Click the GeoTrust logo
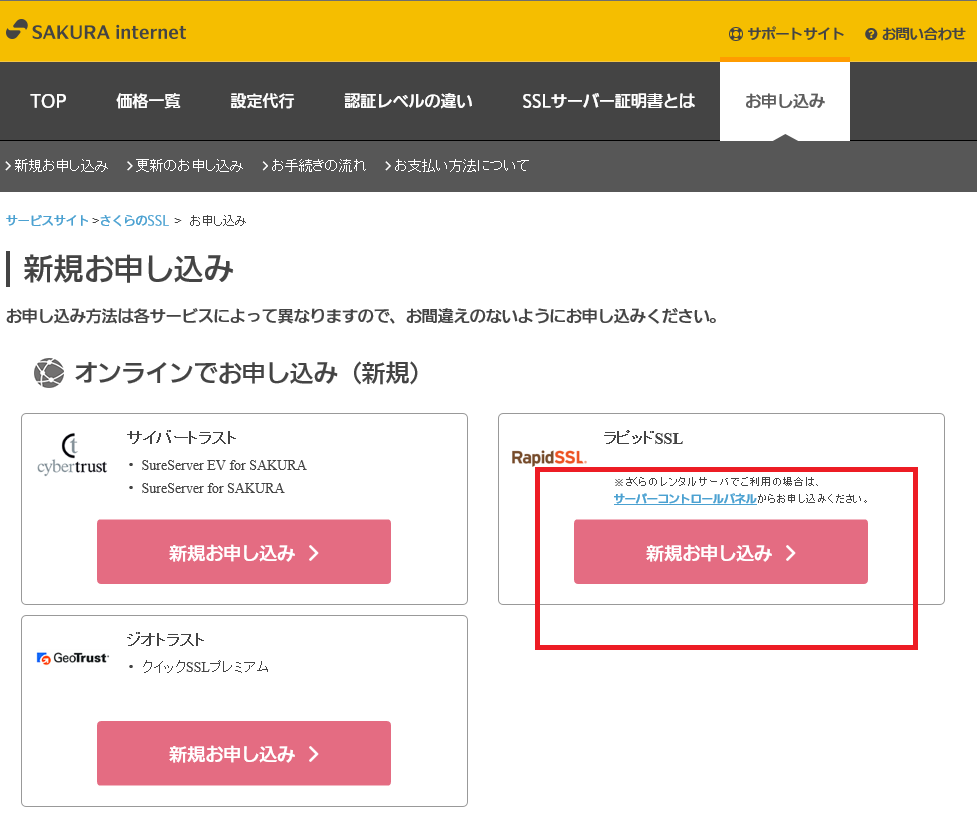 click(73, 658)
